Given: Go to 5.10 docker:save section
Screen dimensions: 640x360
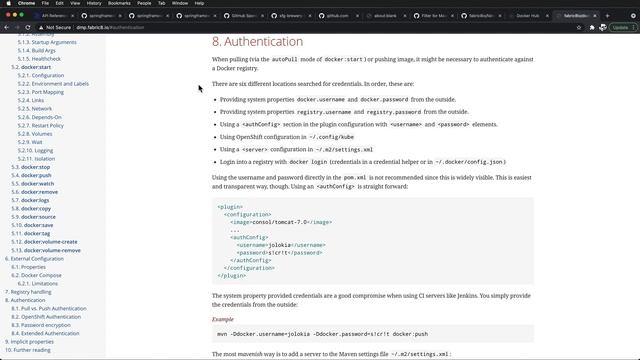Looking at the screenshot, I should point(32,225).
